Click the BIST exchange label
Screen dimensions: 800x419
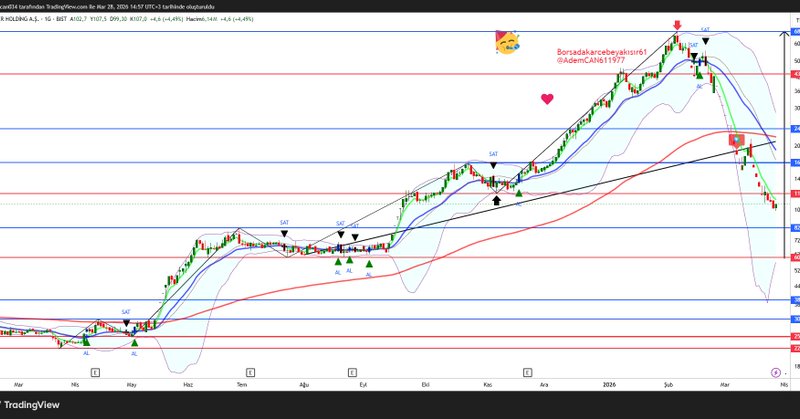click(61, 19)
